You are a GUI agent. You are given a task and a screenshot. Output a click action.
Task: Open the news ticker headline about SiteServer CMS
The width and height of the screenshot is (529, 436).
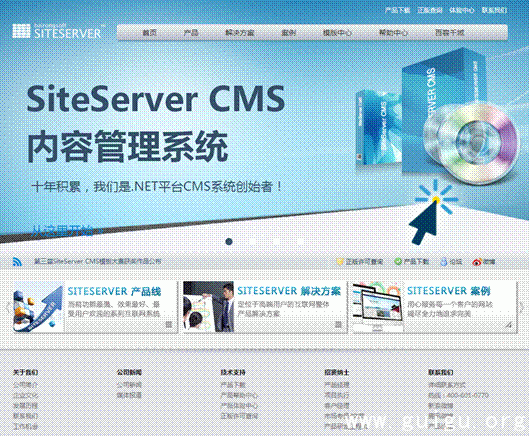pos(98,262)
